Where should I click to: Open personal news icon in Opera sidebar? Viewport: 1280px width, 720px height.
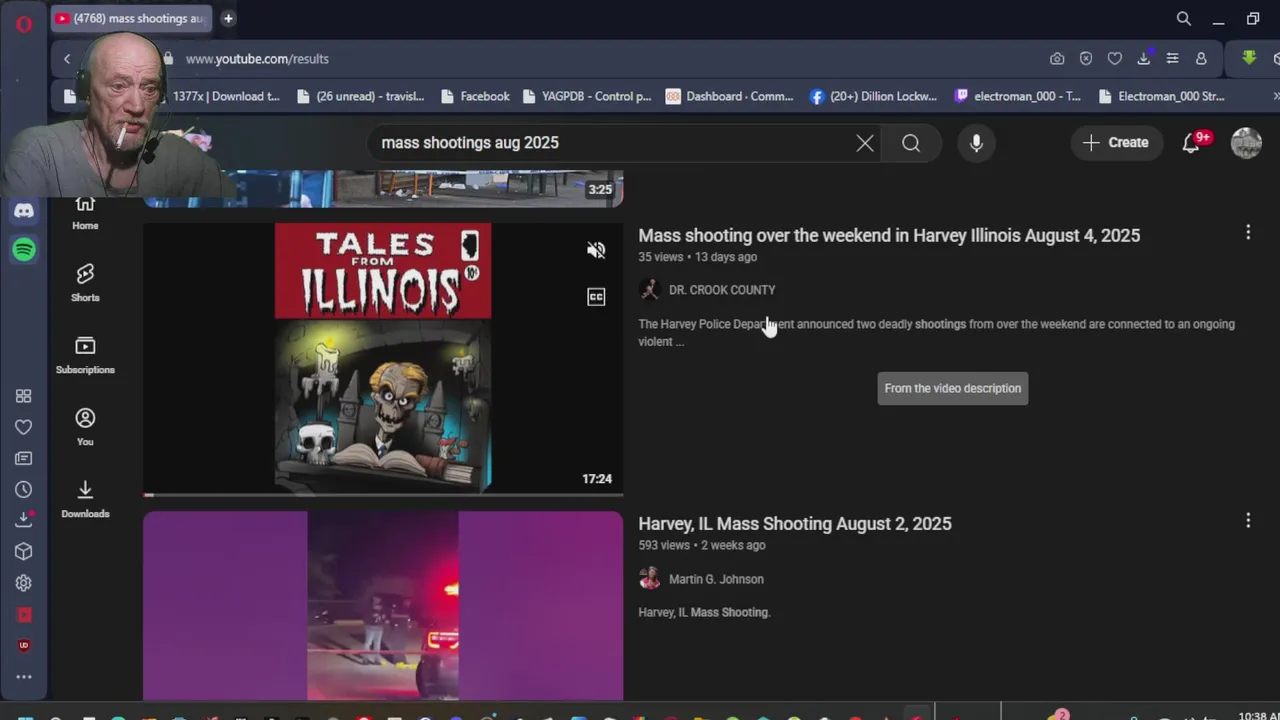pyautogui.click(x=24, y=458)
